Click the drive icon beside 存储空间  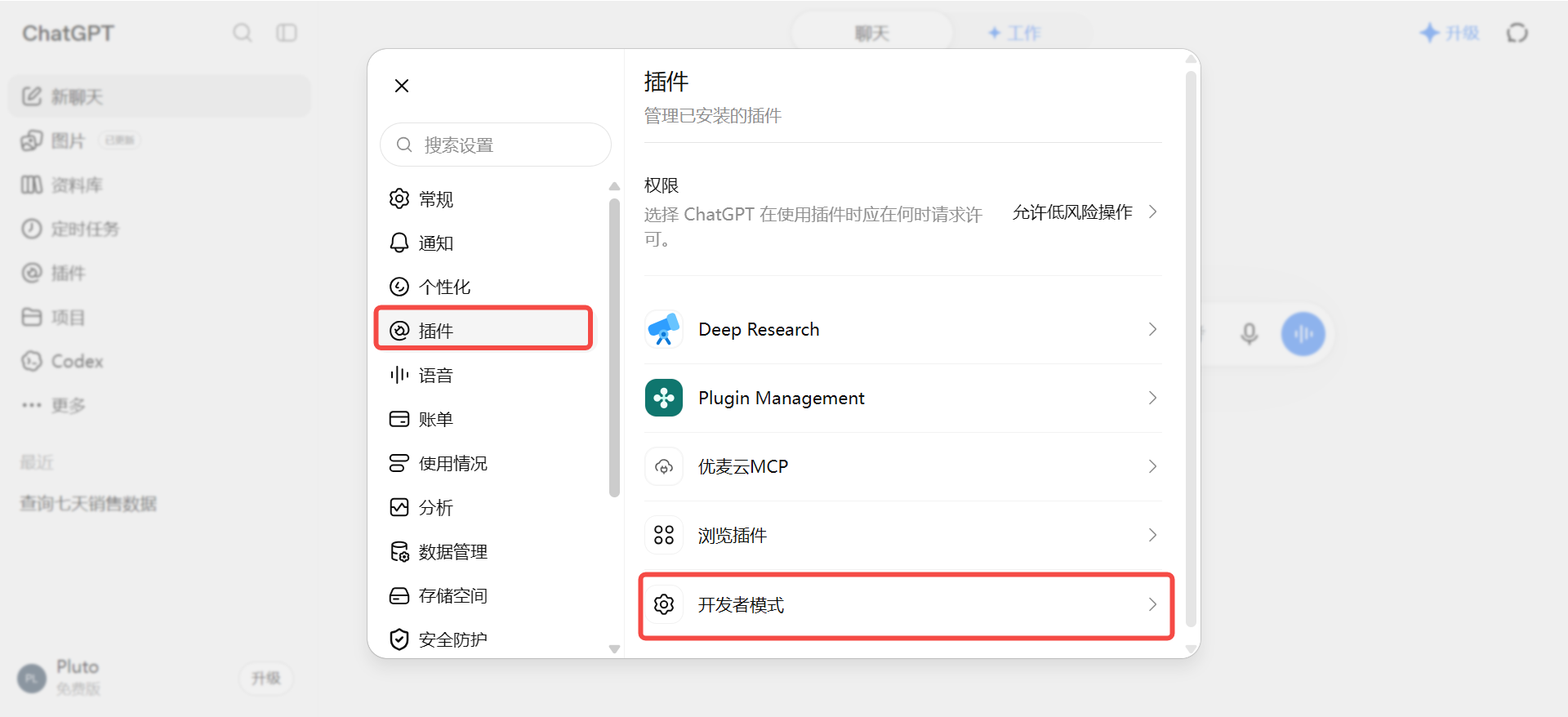click(x=399, y=595)
